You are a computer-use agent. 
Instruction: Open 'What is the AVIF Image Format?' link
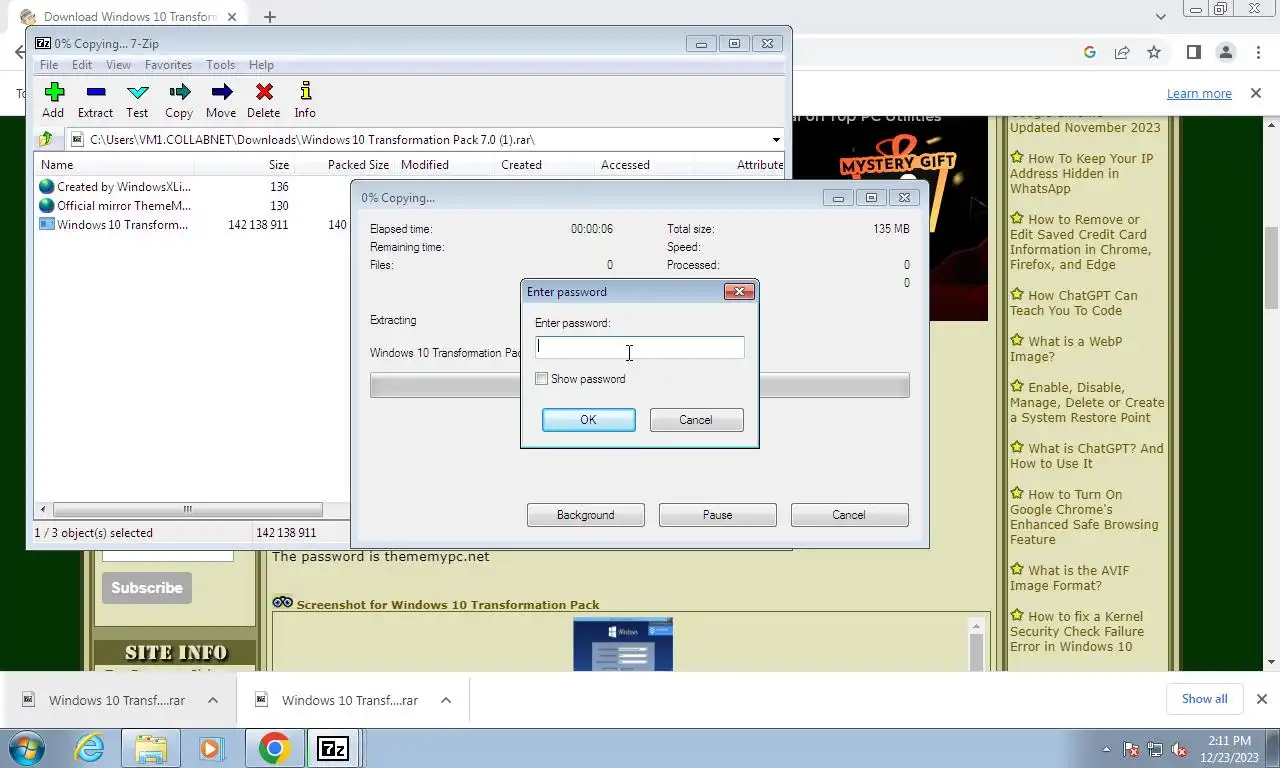tap(1069, 578)
